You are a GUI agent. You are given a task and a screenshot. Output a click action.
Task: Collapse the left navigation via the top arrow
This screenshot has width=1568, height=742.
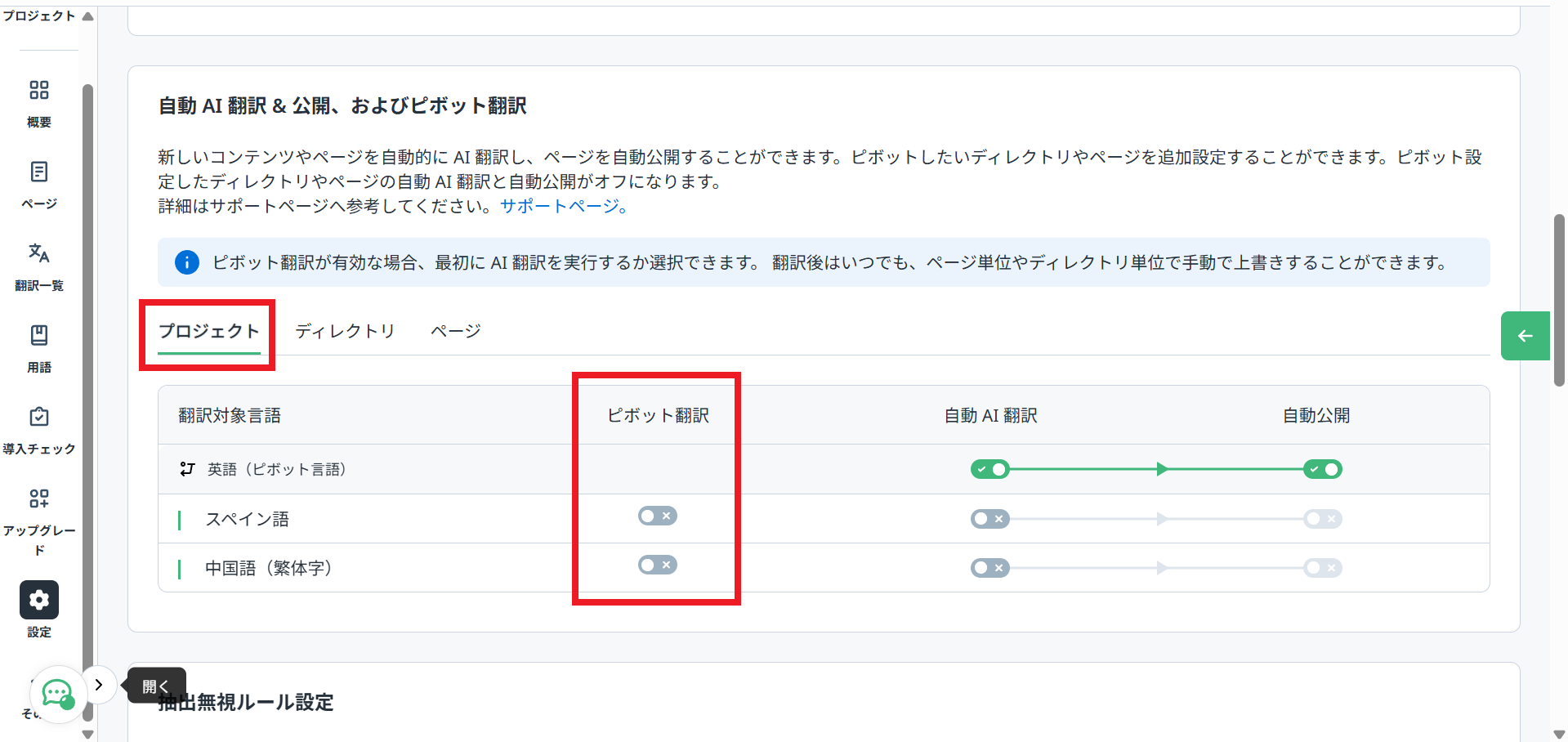coord(88,15)
